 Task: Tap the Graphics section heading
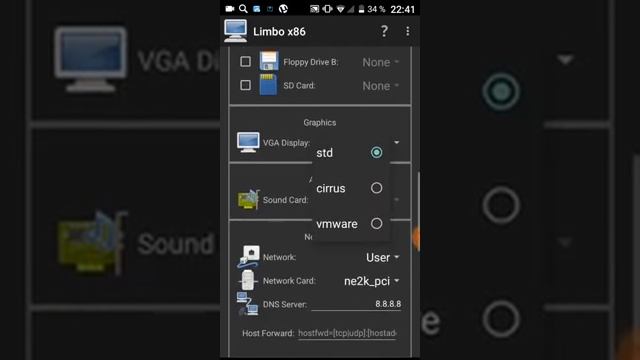coord(320,122)
